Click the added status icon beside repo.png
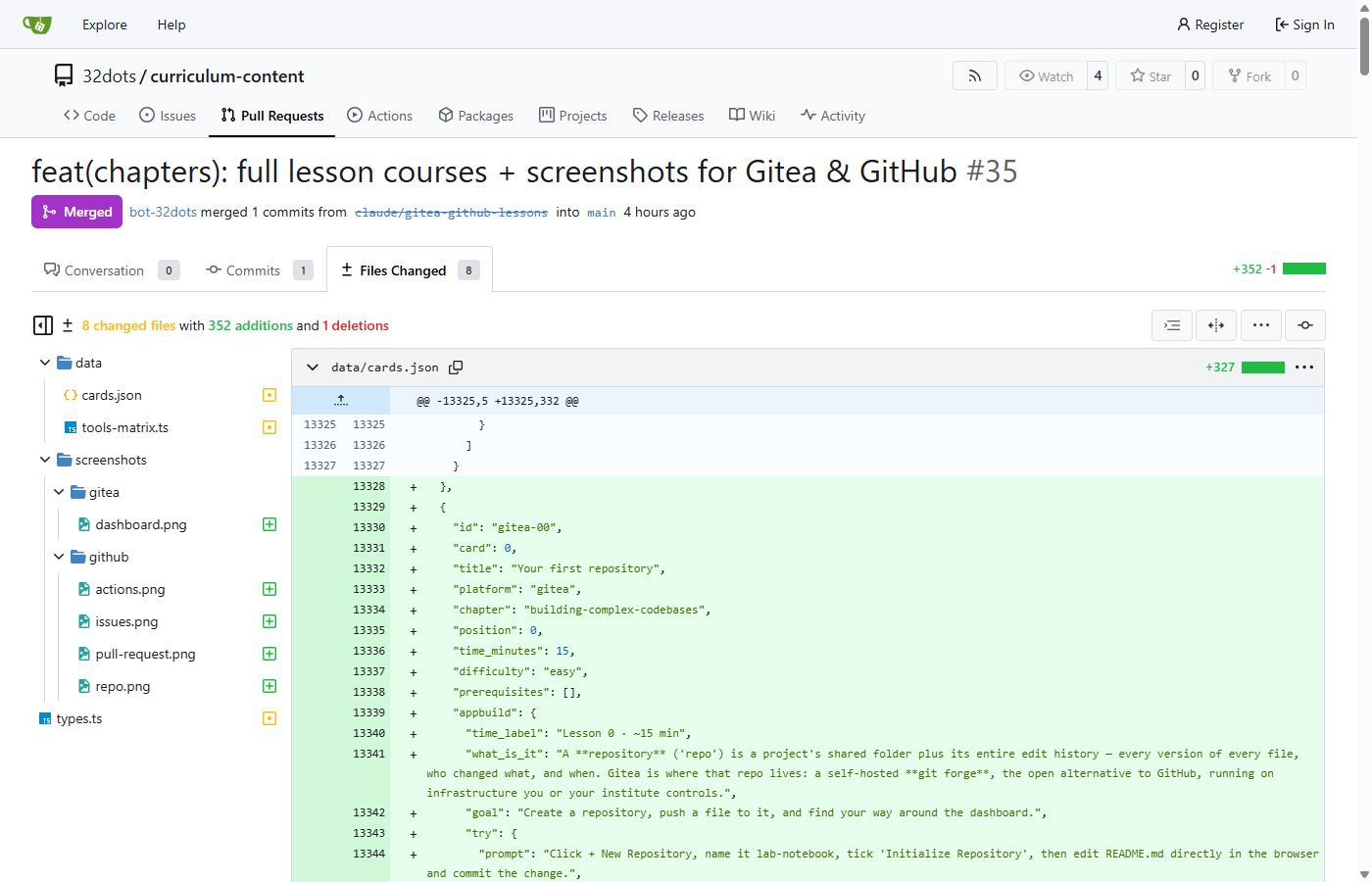 click(269, 686)
